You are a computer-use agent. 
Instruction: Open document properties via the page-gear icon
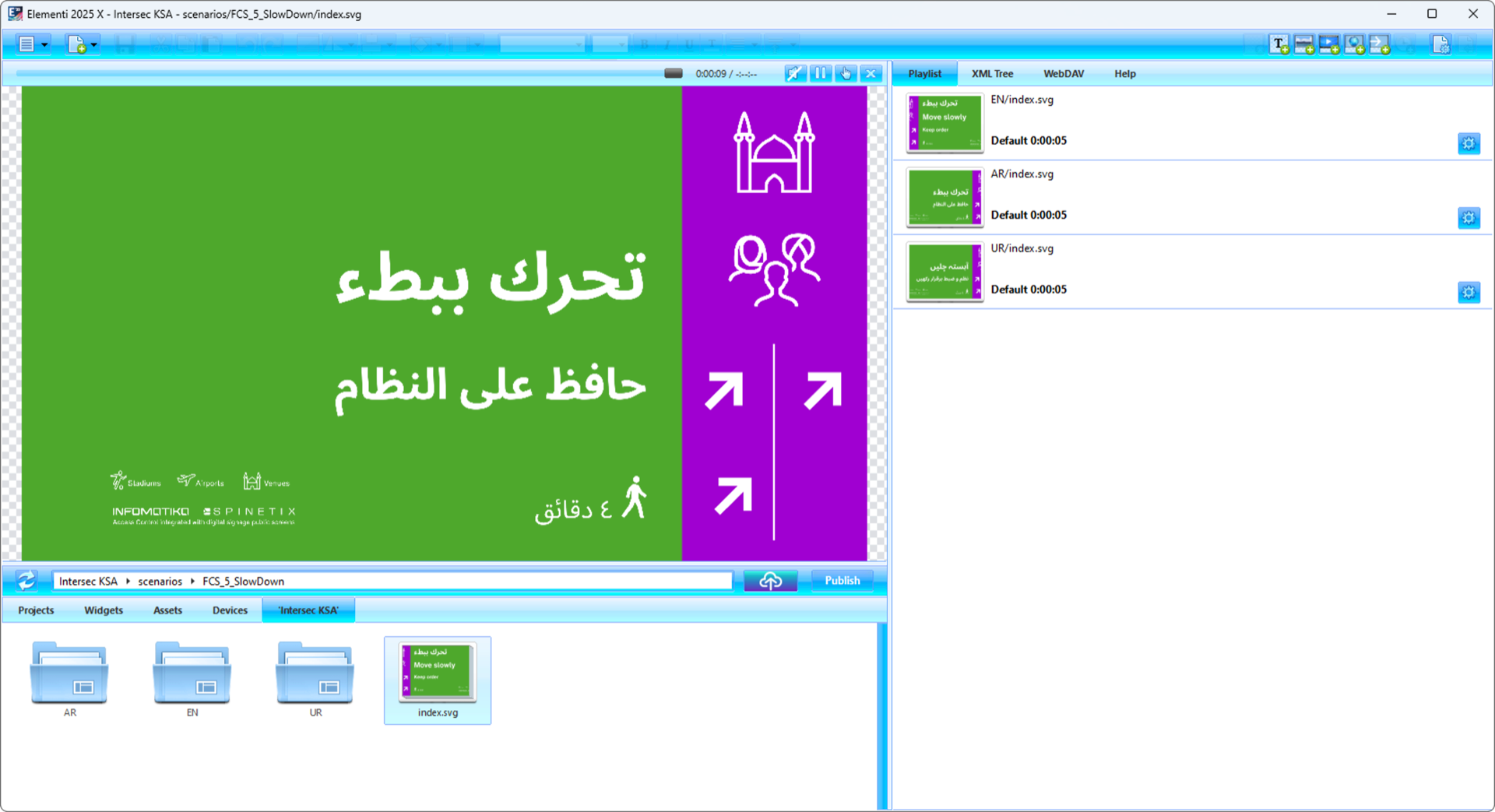coord(1441,44)
